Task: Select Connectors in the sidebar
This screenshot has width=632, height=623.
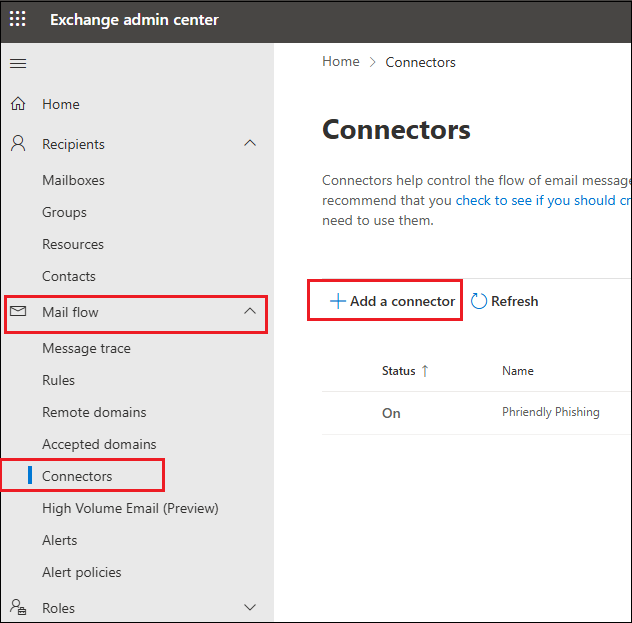Action: [77, 476]
